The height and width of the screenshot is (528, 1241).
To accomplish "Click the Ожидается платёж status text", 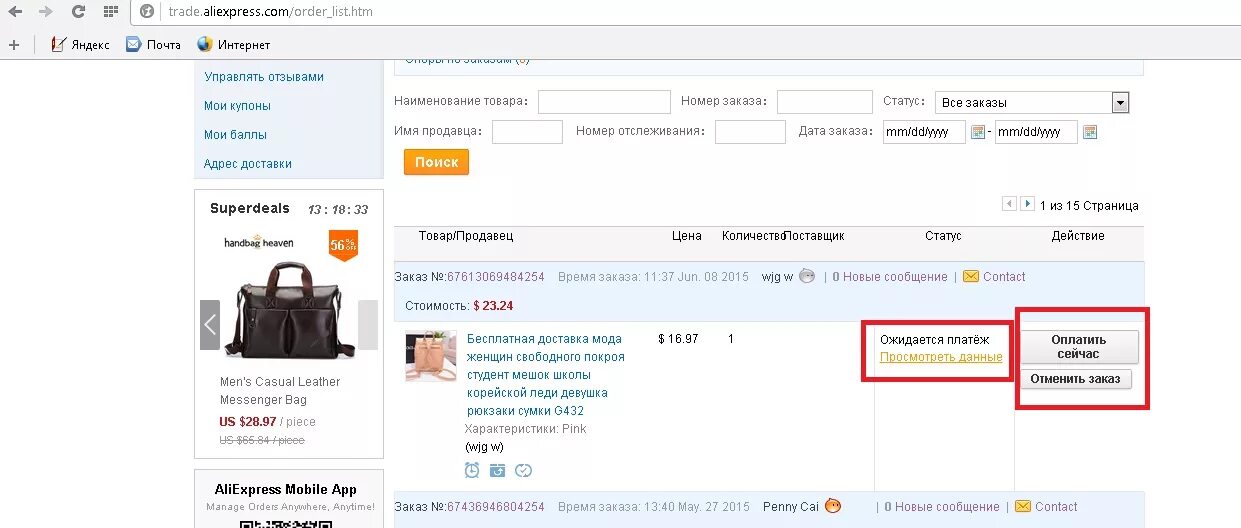I will click(934, 340).
